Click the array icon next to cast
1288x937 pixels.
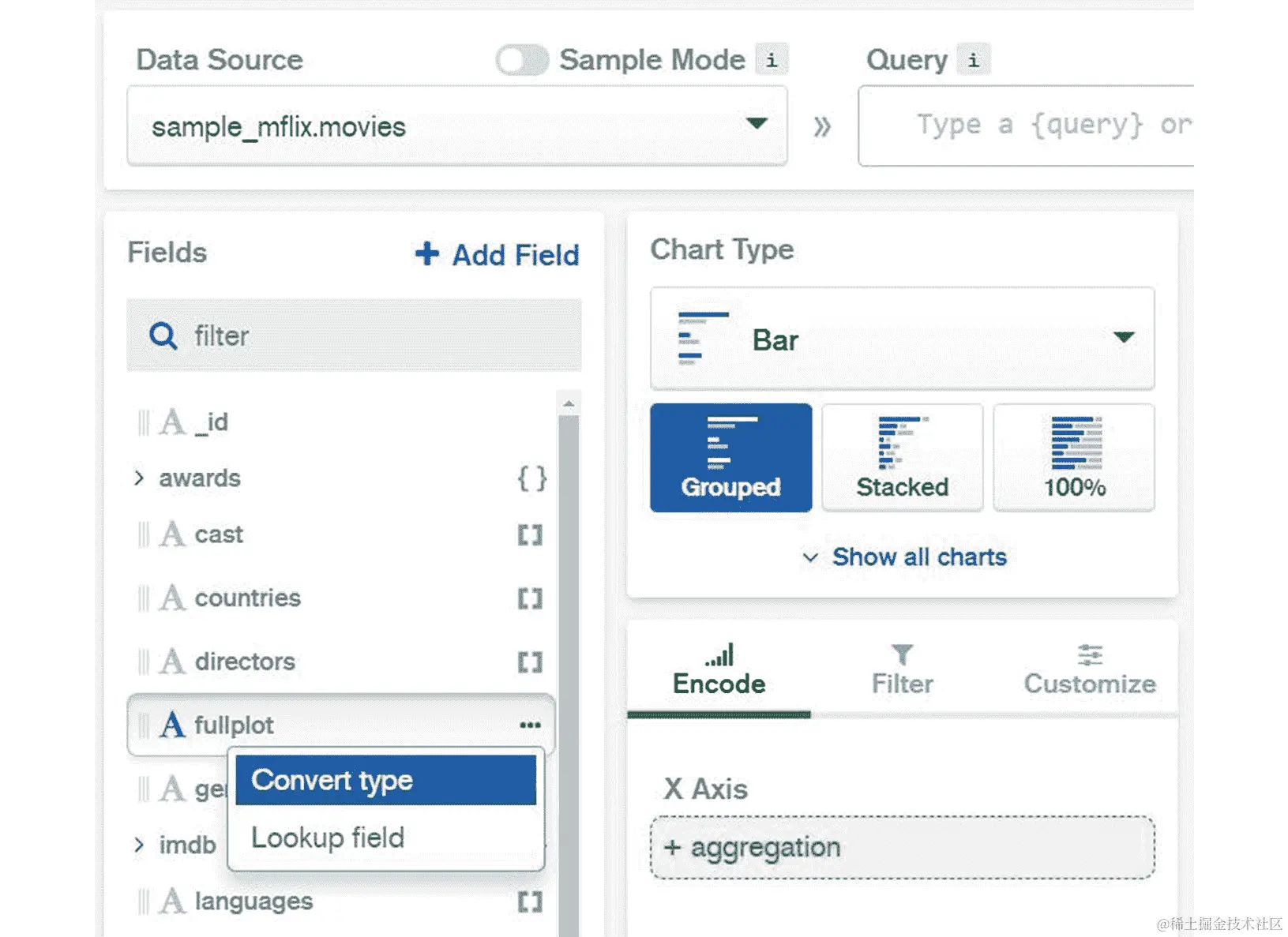point(530,535)
